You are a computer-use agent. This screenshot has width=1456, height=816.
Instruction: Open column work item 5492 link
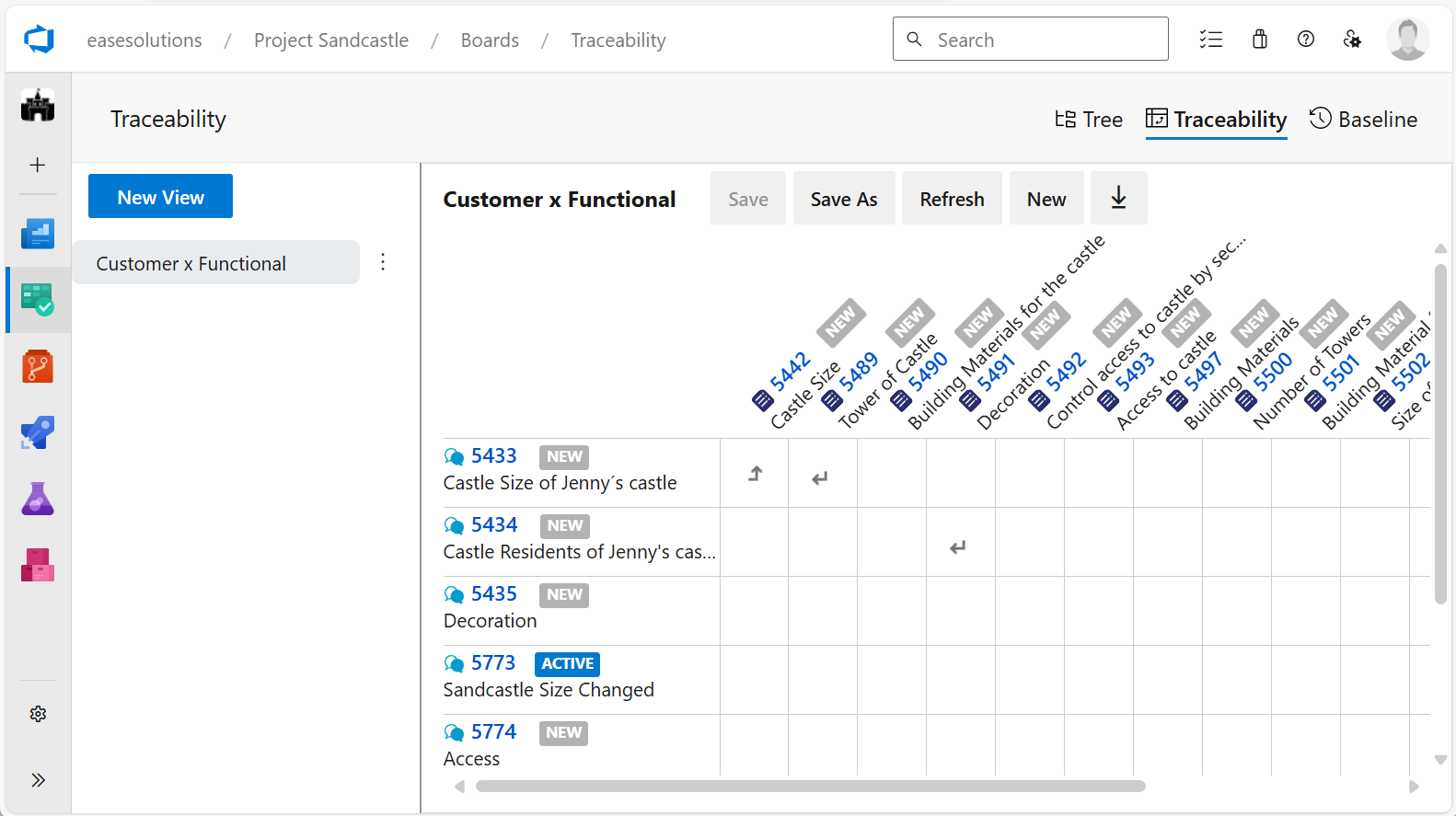click(x=1066, y=372)
